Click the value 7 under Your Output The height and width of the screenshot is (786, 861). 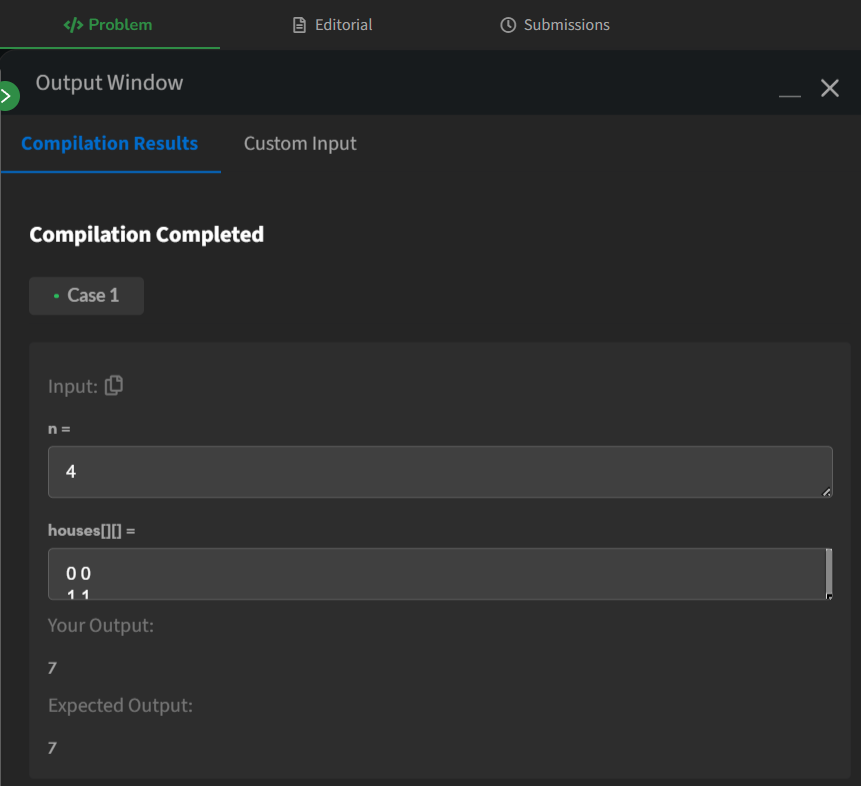tap(52, 668)
